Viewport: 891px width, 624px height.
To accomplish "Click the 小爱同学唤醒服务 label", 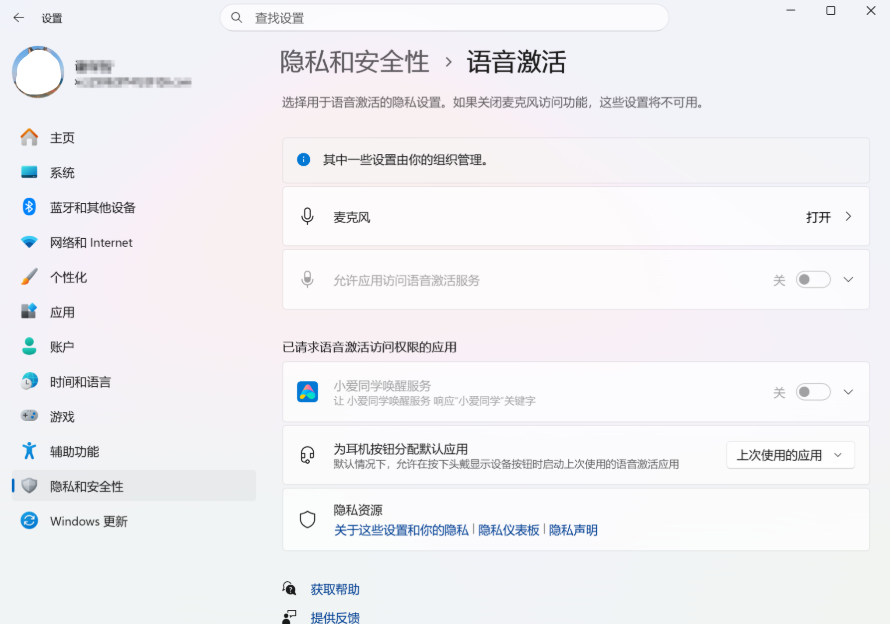I will pyautogui.click(x=382, y=386).
